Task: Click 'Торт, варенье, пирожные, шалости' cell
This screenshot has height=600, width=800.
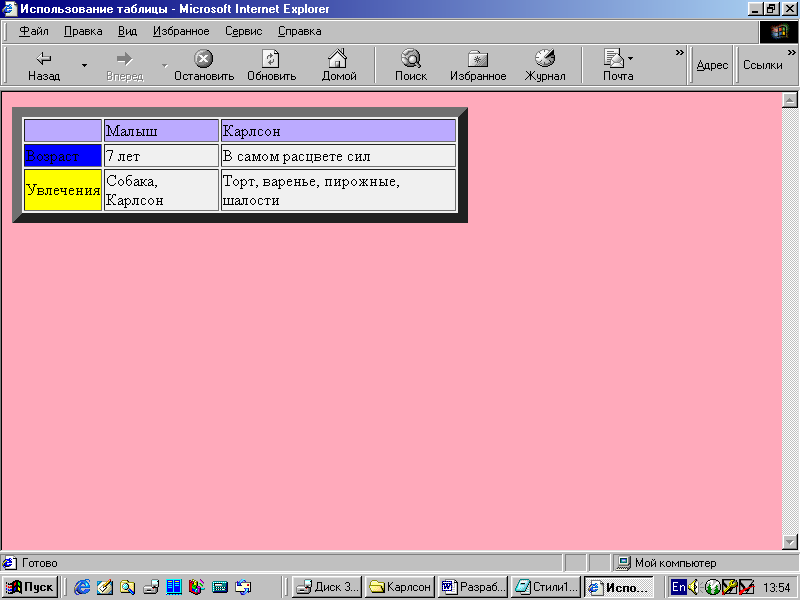Action: click(338, 190)
